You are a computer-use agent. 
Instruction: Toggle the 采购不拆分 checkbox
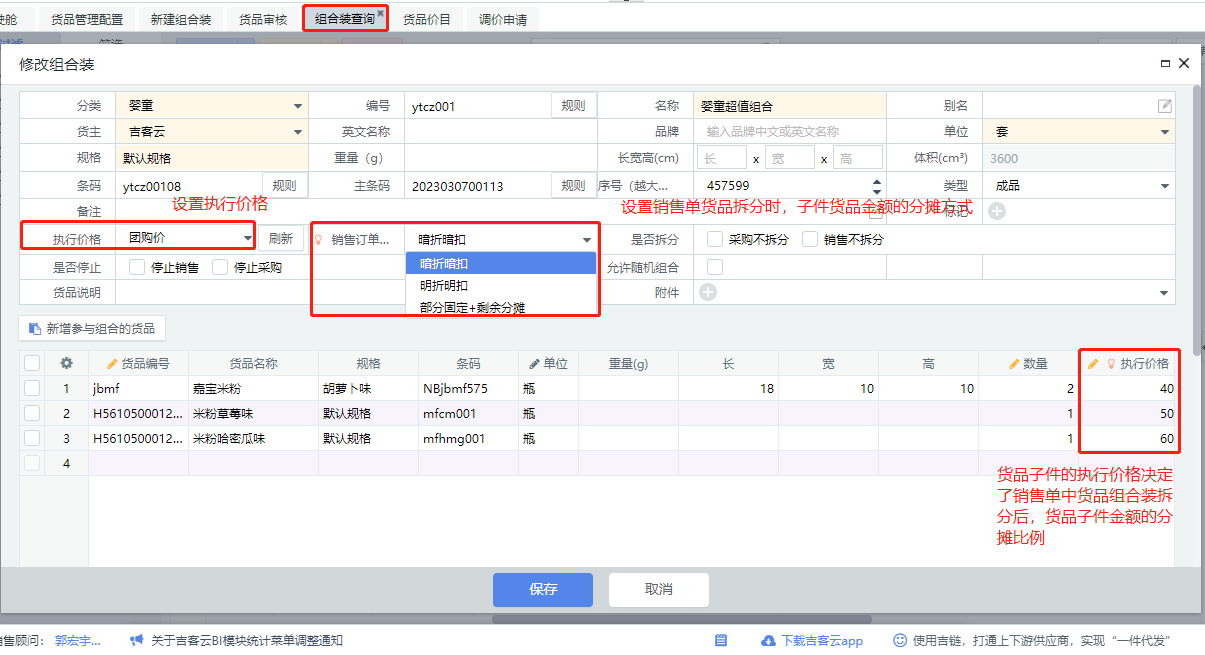(715, 239)
